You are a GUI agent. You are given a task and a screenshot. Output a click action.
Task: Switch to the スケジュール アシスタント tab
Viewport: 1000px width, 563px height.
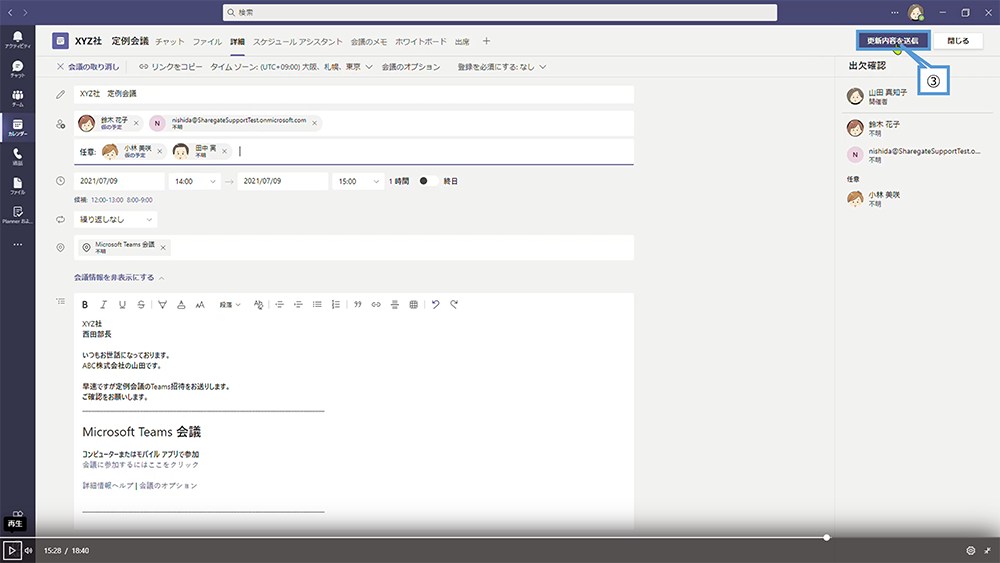coord(297,41)
